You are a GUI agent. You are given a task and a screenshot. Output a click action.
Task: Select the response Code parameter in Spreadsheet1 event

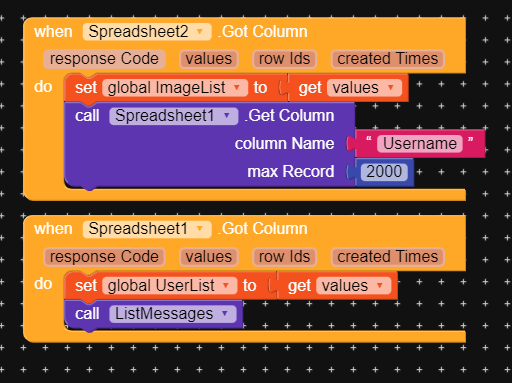pyautogui.click(x=104, y=257)
